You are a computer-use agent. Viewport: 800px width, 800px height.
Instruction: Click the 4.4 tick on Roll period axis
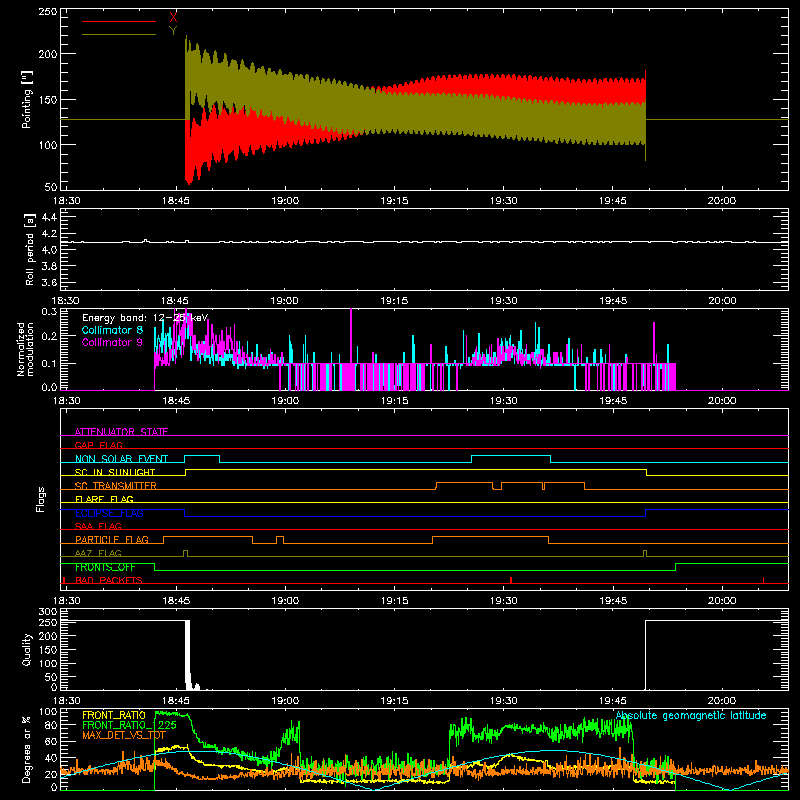point(49,217)
